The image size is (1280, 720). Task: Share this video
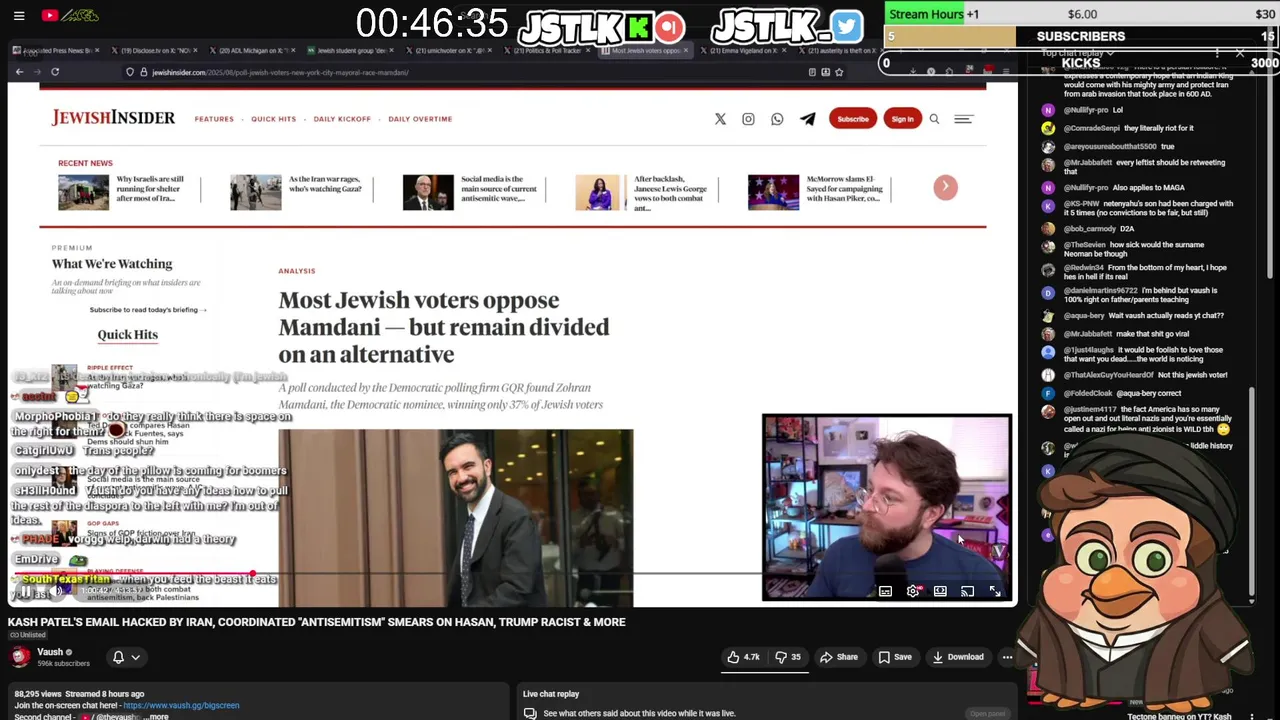point(839,657)
